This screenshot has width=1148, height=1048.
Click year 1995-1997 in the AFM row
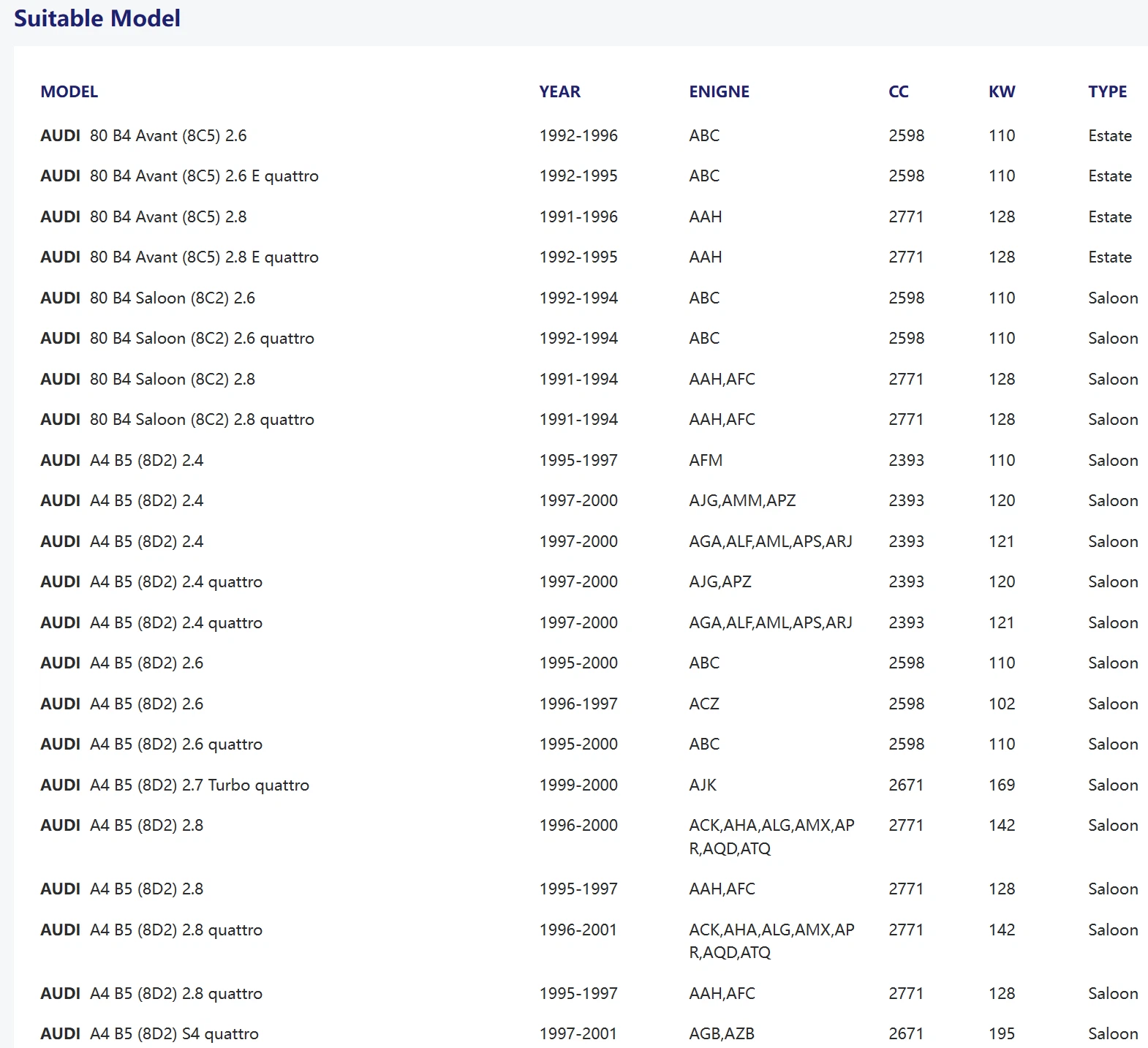click(578, 461)
